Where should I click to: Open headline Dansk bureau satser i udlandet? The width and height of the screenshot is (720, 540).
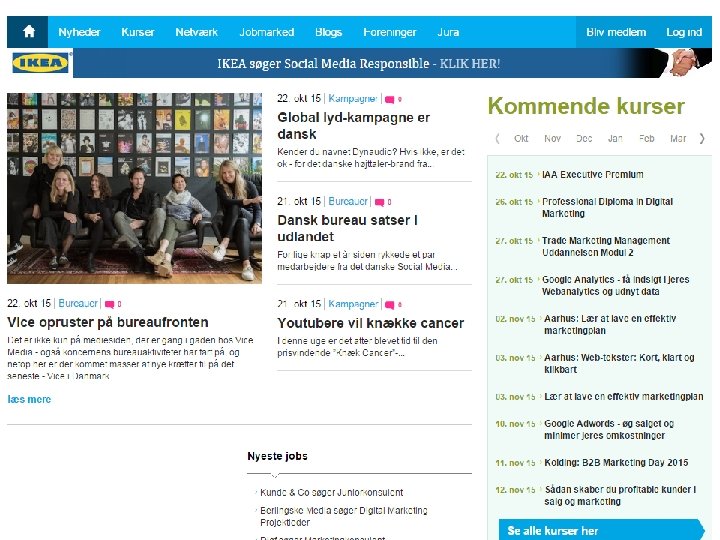coord(348,228)
